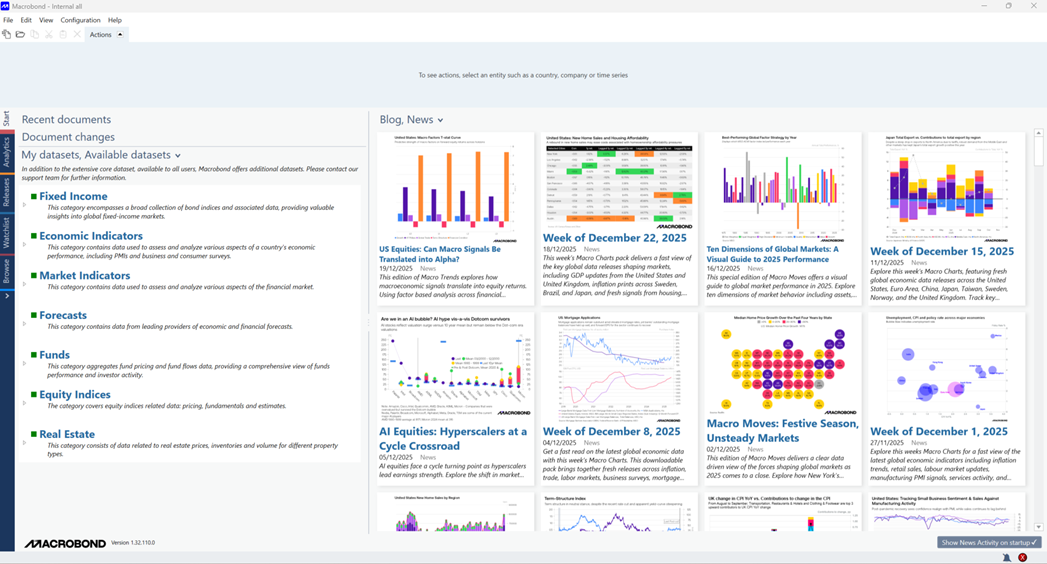Open Week of December 1, 2025 article
Screen dimensions: 1047x564
pos(939,431)
